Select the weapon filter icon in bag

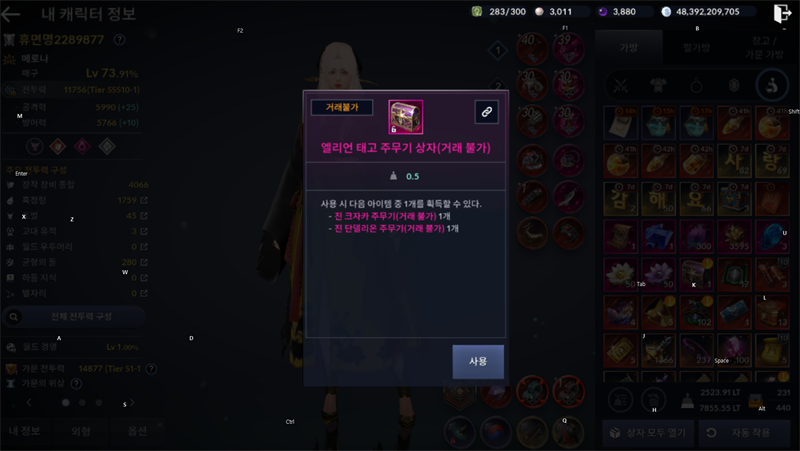[620, 86]
